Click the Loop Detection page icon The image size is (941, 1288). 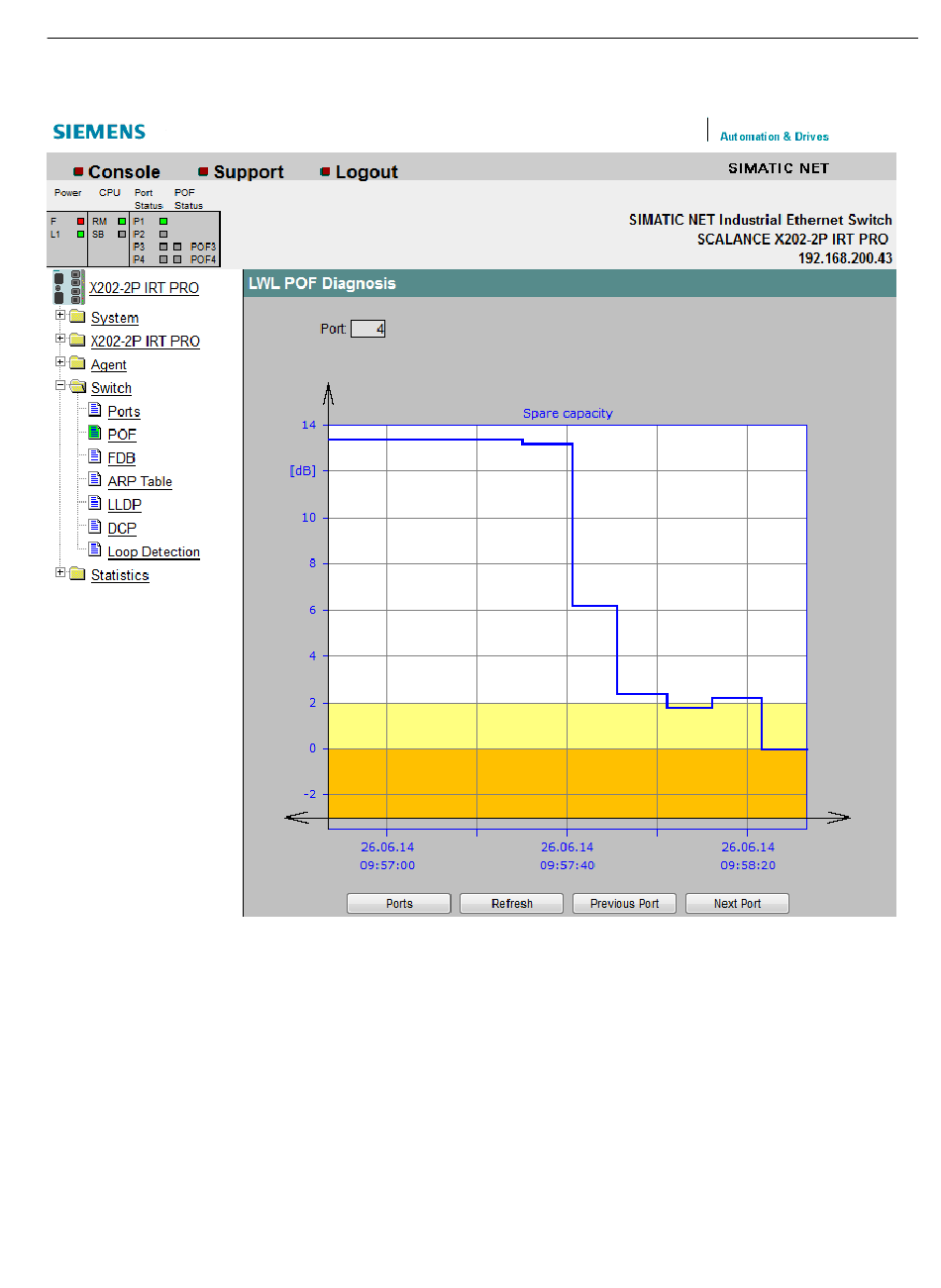coord(95,549)
